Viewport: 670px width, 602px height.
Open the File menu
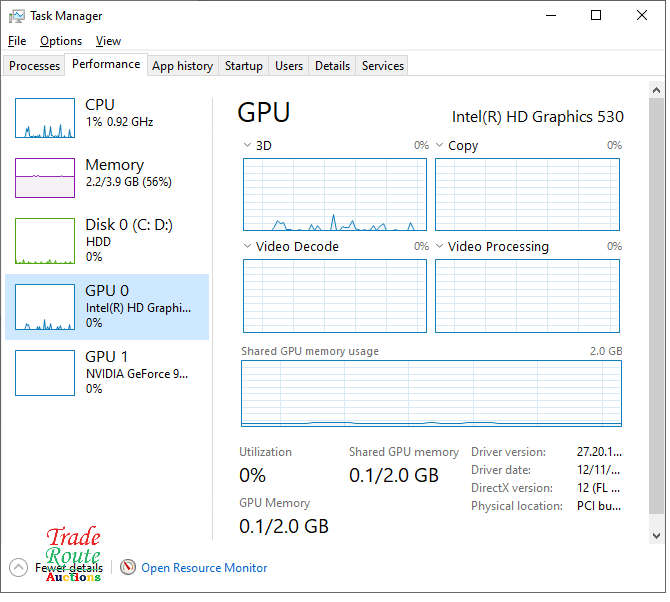pos(17,41)
